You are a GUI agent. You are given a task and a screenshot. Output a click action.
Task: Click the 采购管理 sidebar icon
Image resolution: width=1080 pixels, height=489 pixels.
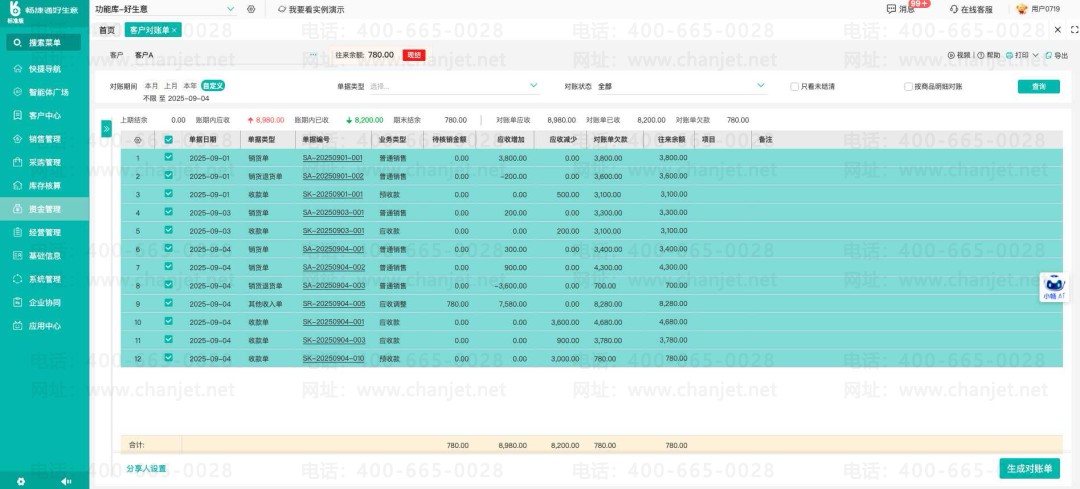18,163
